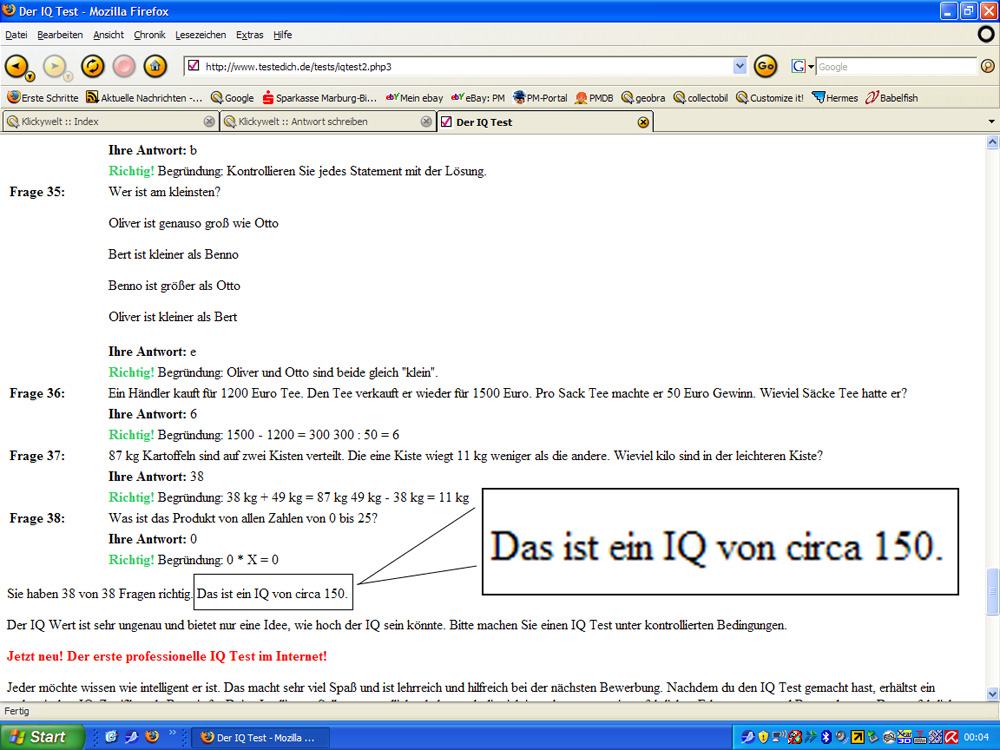The image size is (1000, 750).
Task: Click the Back navigation button
Action: point(17,67)
